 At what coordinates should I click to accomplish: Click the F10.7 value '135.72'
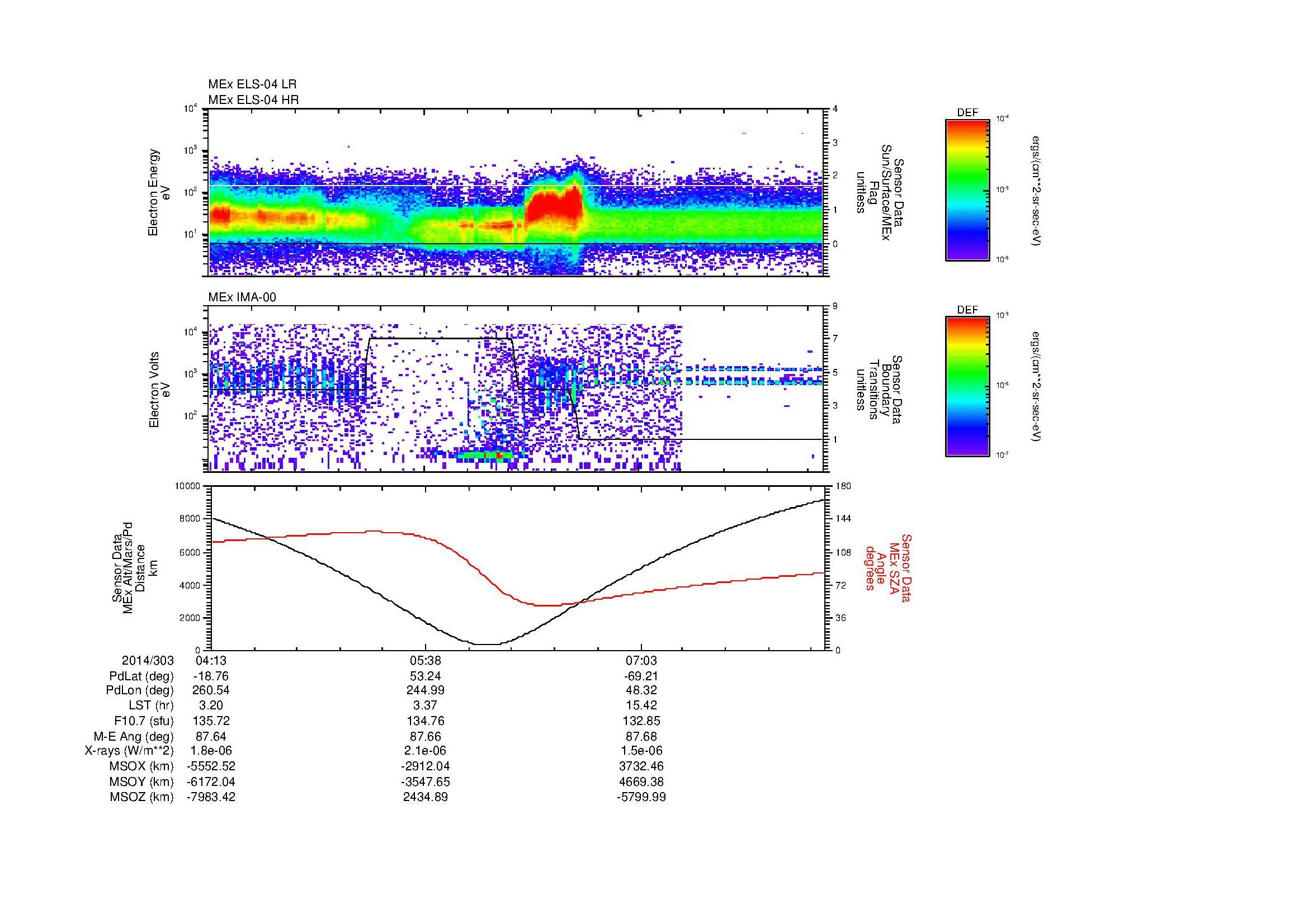tap(211, 721)
